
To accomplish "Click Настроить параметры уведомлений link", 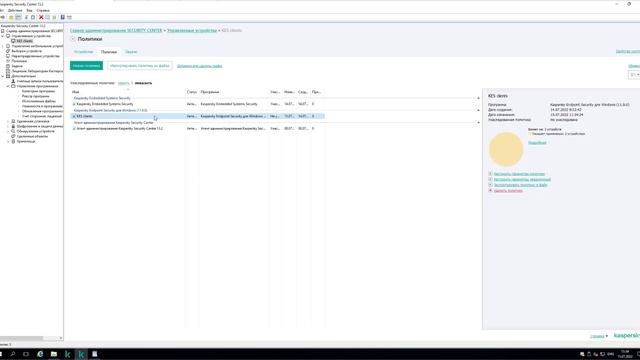I will click(522, 179).
